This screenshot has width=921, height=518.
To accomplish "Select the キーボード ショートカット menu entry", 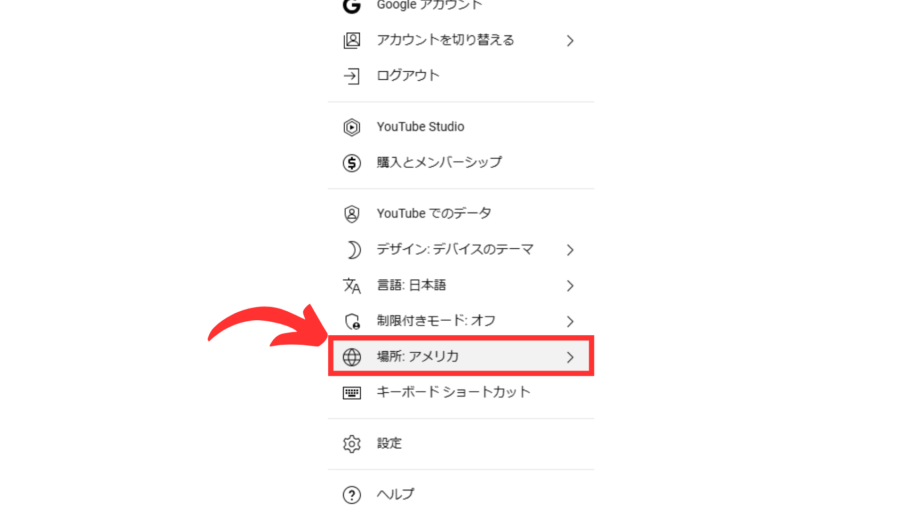I will click(x=460, y=392).
